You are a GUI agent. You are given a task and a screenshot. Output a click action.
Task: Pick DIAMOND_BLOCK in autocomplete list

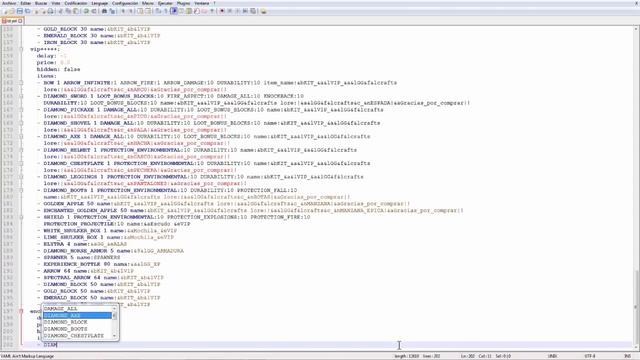tap(77, 322)
